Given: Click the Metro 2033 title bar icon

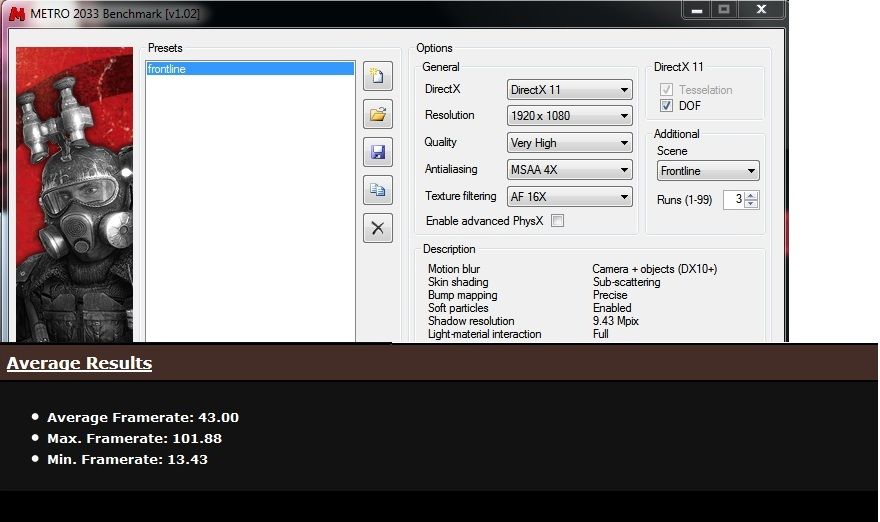Looking at the screenshot, I should [x=17, y=13].
